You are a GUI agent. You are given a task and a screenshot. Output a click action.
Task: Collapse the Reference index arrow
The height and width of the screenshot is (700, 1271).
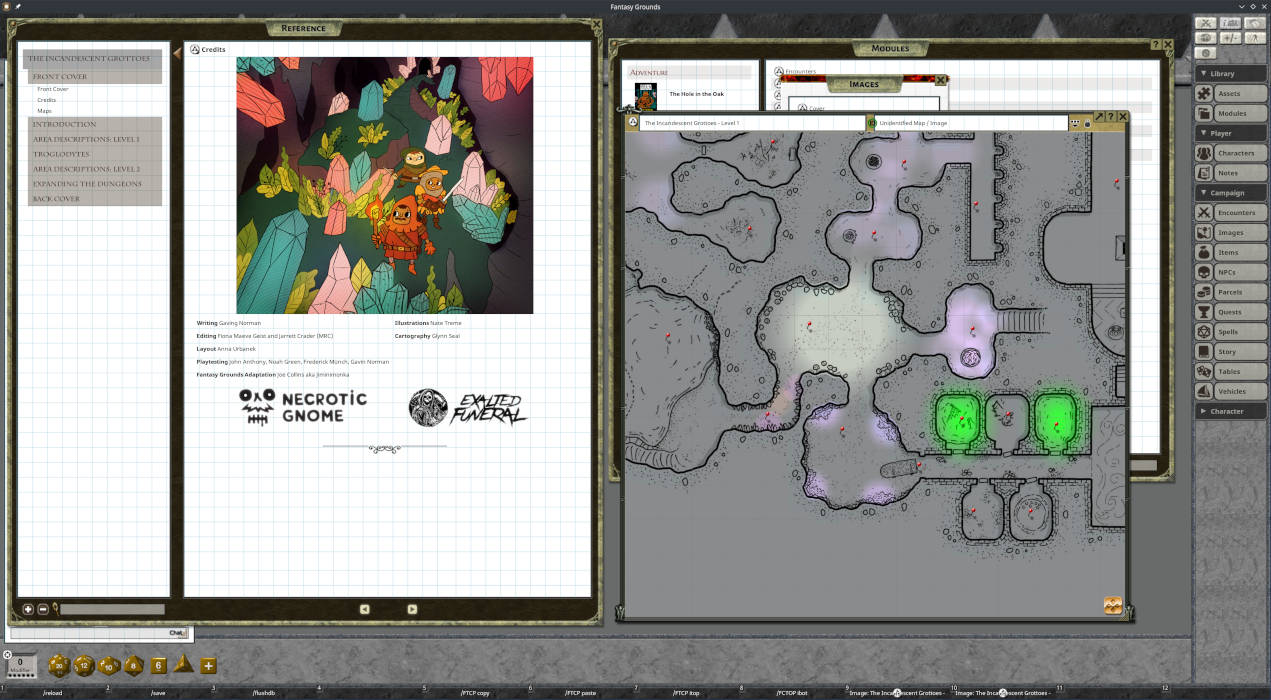pos(177,54)
